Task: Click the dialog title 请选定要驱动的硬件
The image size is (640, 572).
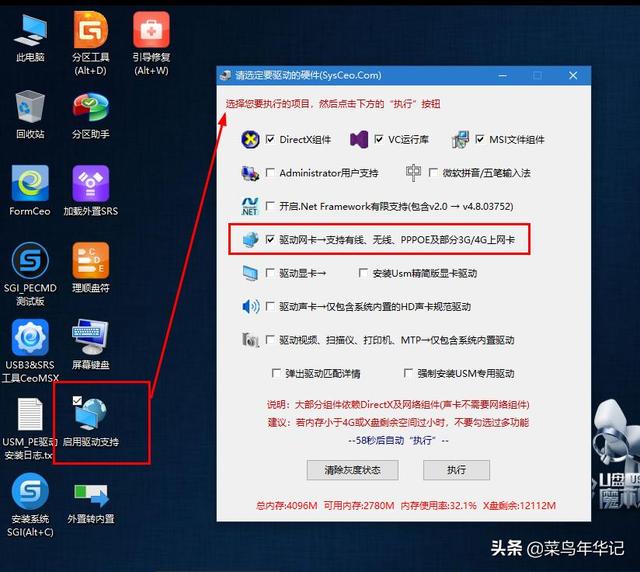Action: pyautogui.click(x=308, y=76)
